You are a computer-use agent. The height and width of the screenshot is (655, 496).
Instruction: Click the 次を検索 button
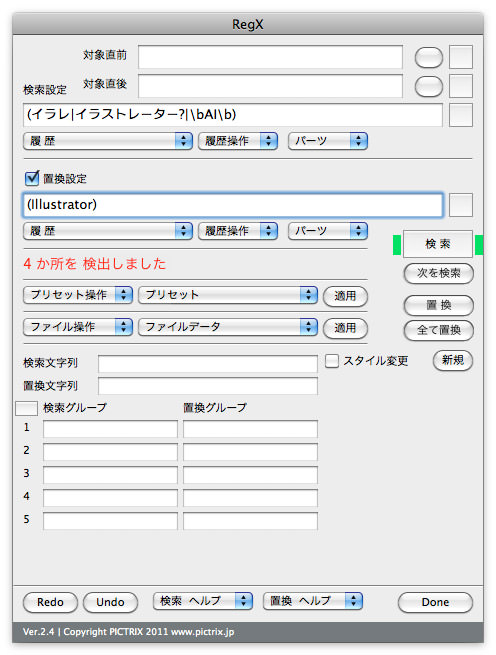click(439, 274)
